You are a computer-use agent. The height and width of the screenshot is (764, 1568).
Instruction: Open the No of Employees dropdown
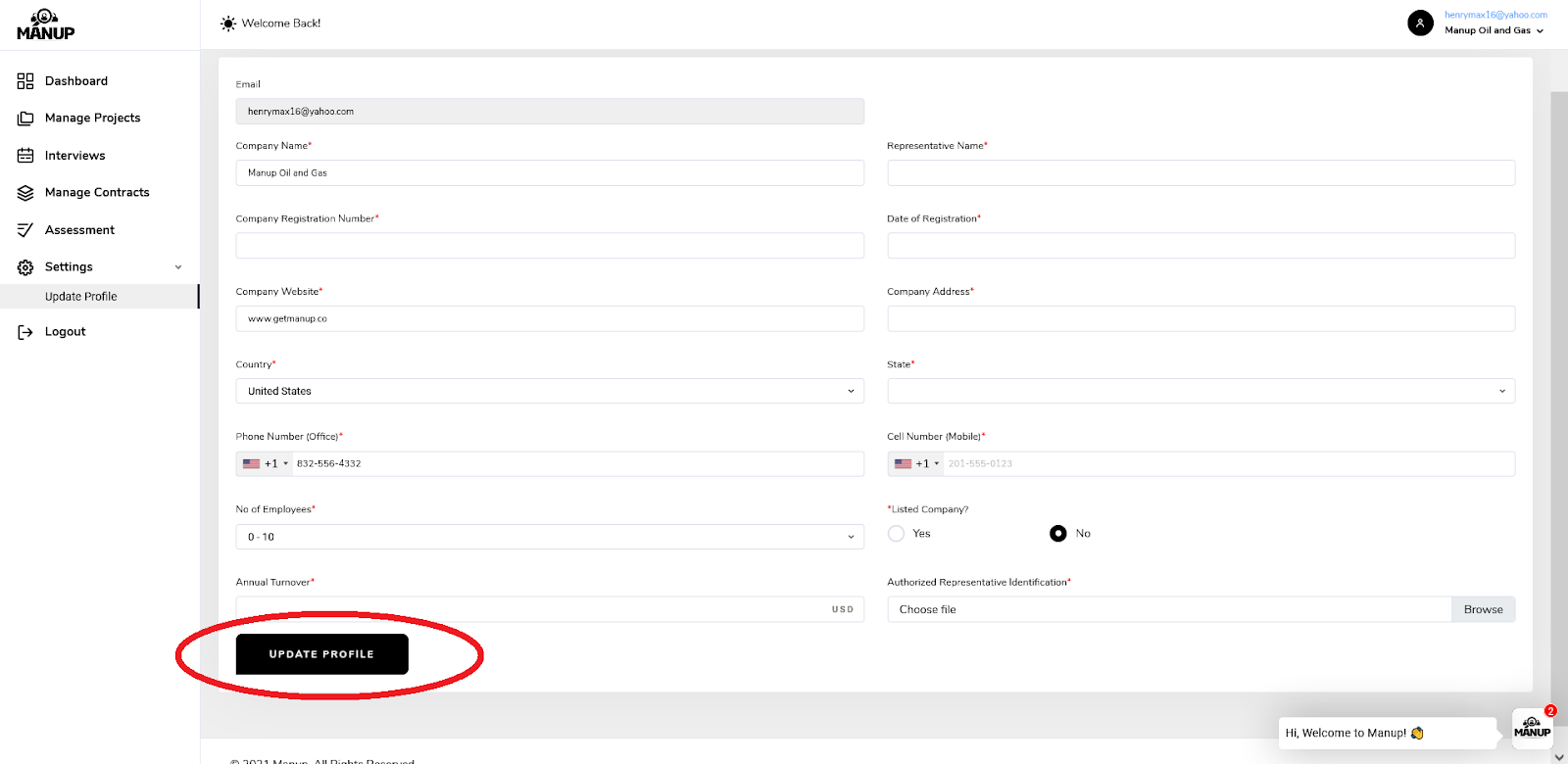click(x=550, y=537)
